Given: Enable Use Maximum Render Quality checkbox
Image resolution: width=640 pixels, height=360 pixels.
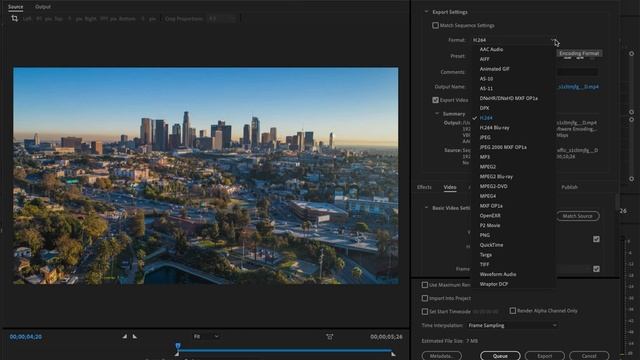Looking at the screenshot, I should [x=425, y=284].
